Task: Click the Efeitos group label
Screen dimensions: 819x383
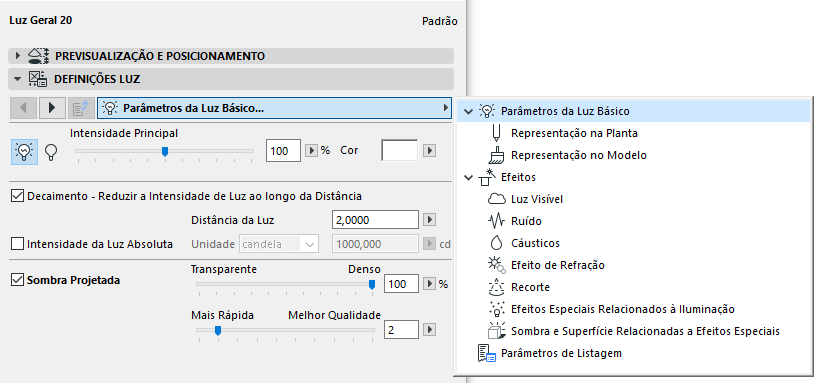Action: (x=518, y=177)
